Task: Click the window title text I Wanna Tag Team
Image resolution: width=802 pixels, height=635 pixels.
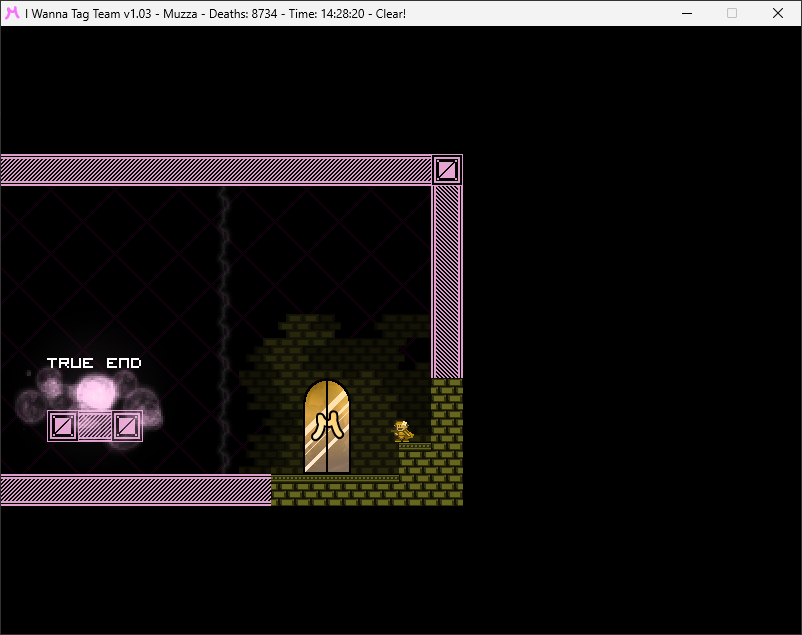Action: pyautogui.click(x=73, y=14)
